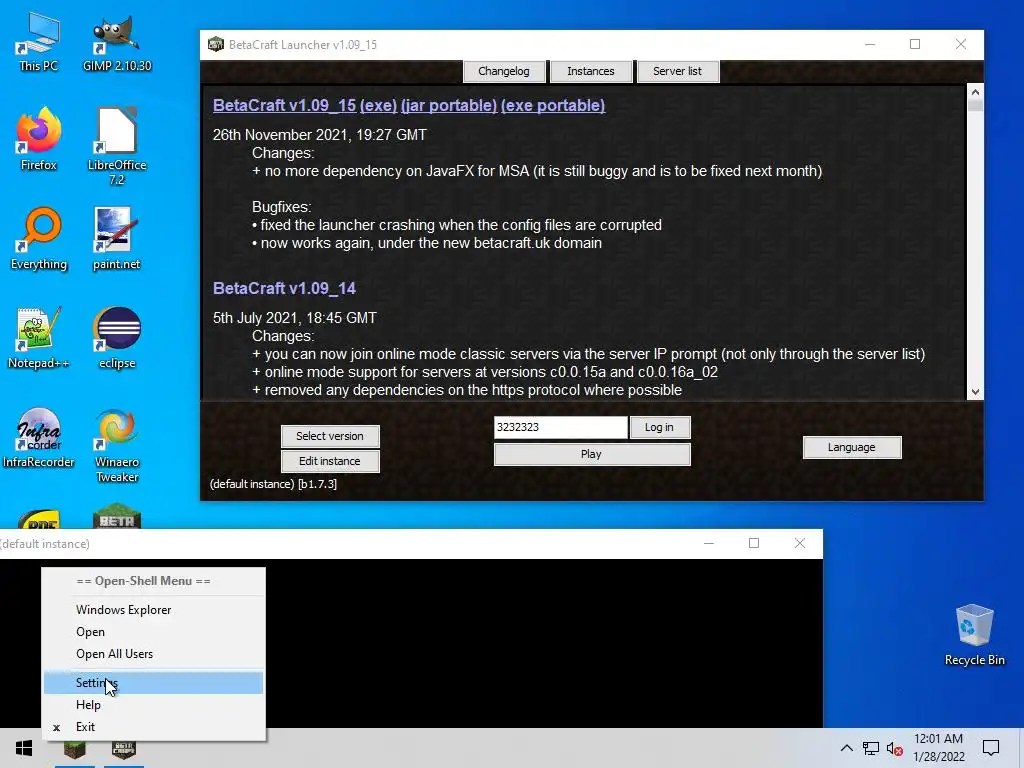Click the 5th July 2021 date text
The width and height of the screenshot is (1024, 768).
click(x=295, y=317)
